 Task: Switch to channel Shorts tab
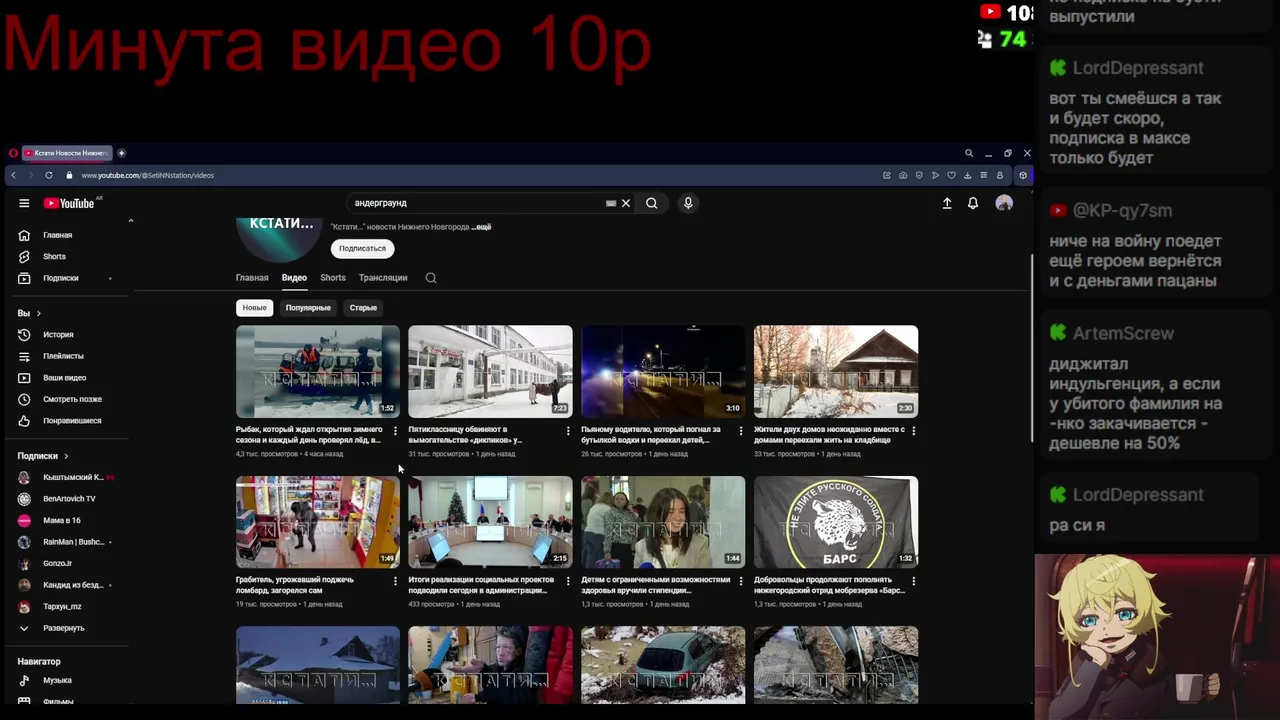333,278
